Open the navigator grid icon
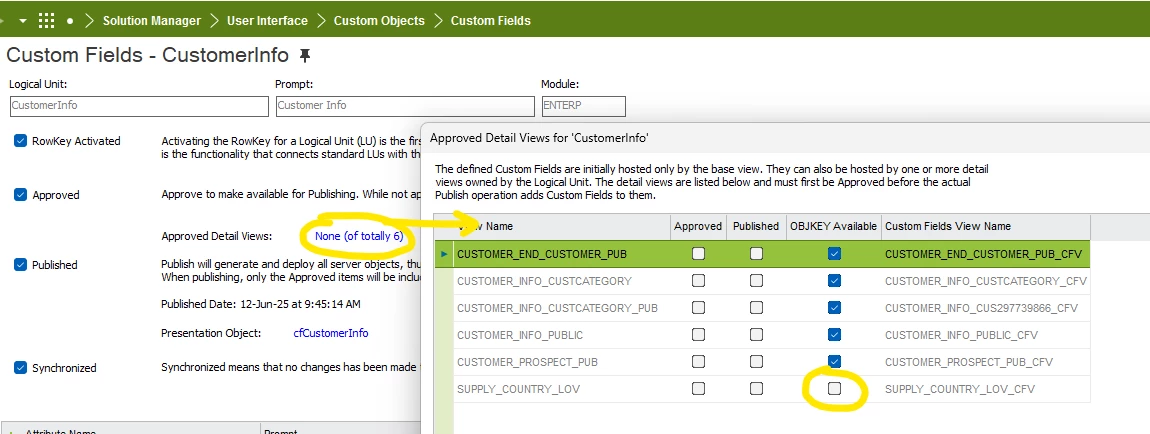The image size is (1150, 434). click(x=46, y=21)
